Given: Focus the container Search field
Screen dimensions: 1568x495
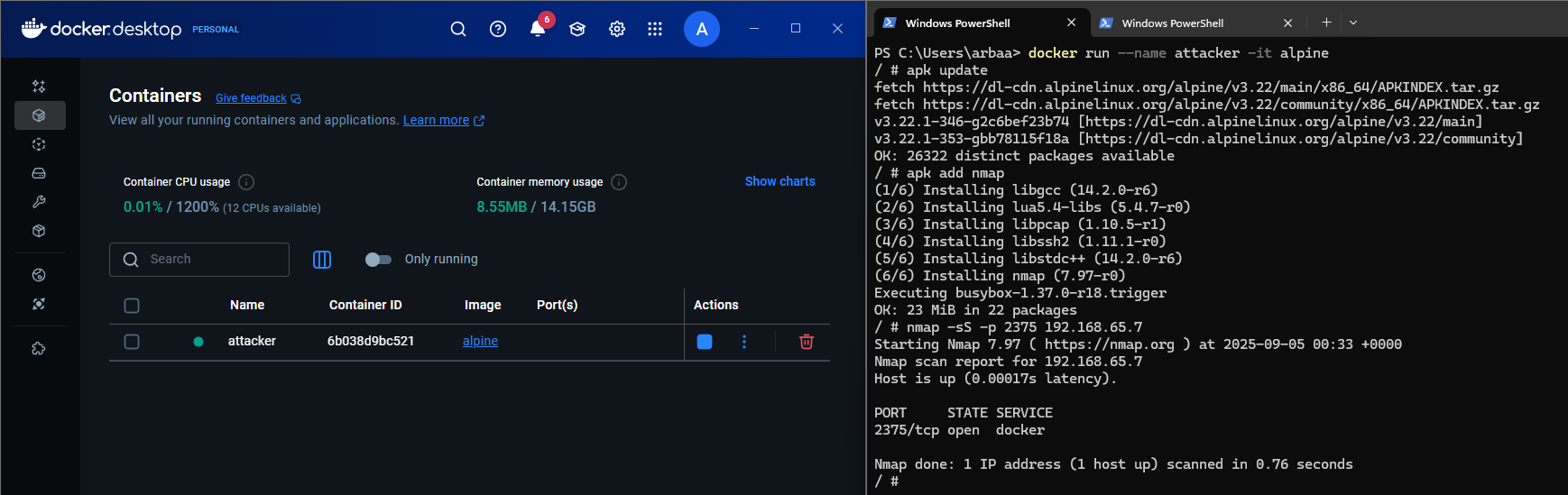Looking at the screenshot, I should 199,260.
